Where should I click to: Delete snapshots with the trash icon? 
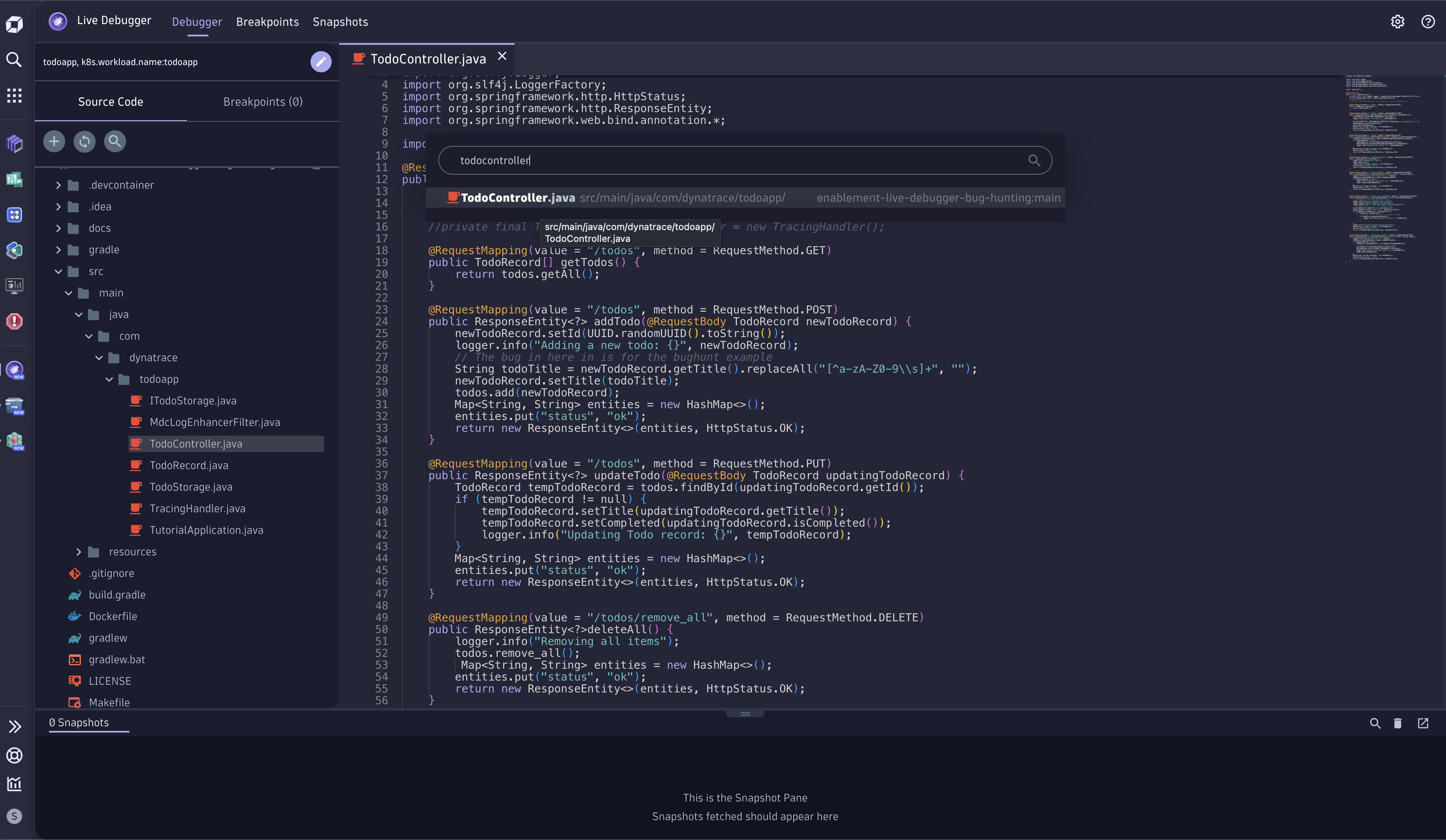coord(1397,723)
